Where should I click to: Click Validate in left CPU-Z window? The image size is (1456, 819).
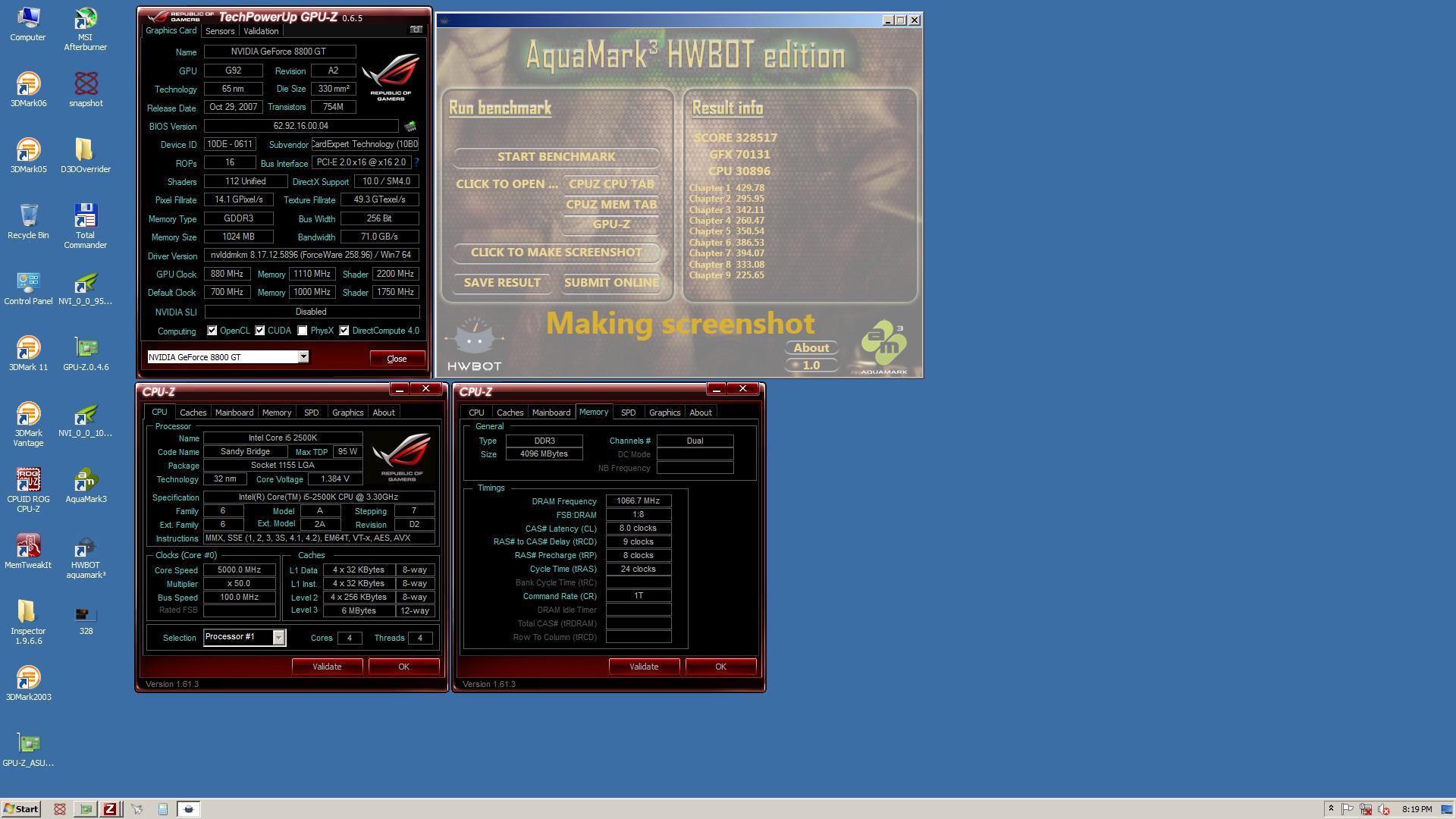(x=327, y=667)
